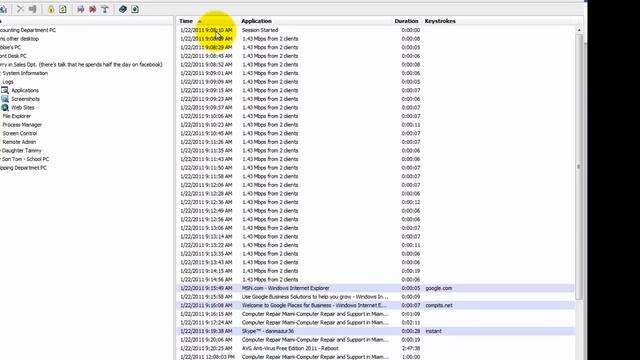Click the scrollbar up arrow of the log list
Viewport: 640px width, 360px height.
coord(579,30)
